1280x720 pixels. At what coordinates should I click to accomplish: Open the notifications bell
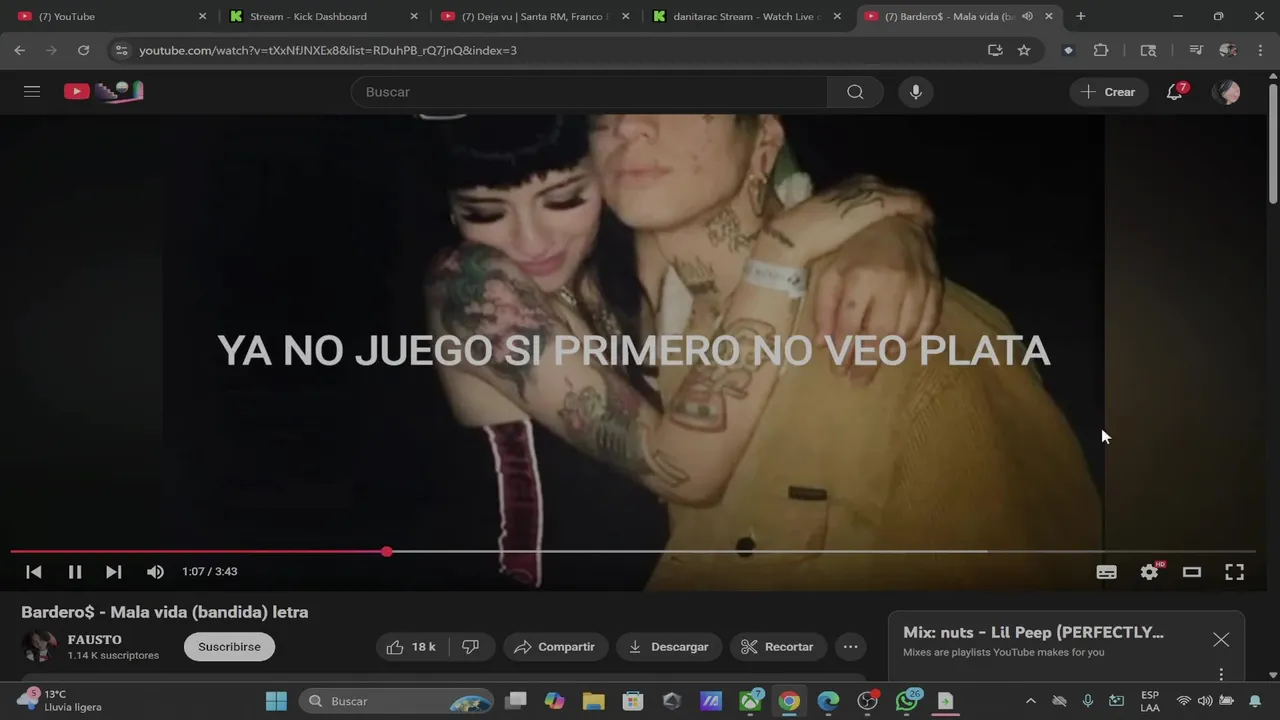click(1175, 92)
